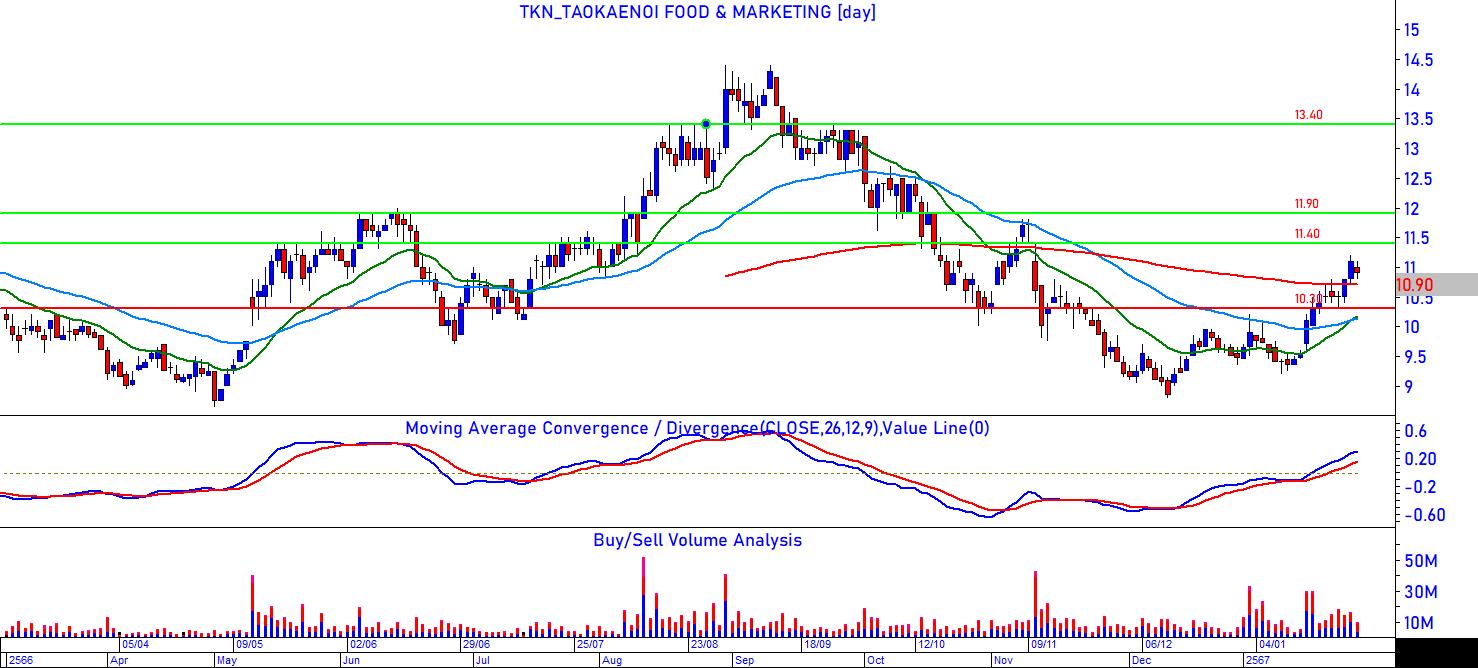This screenshot has height=668, width=1478.
Task: Click the price axis label 9
Action: 1407,387
